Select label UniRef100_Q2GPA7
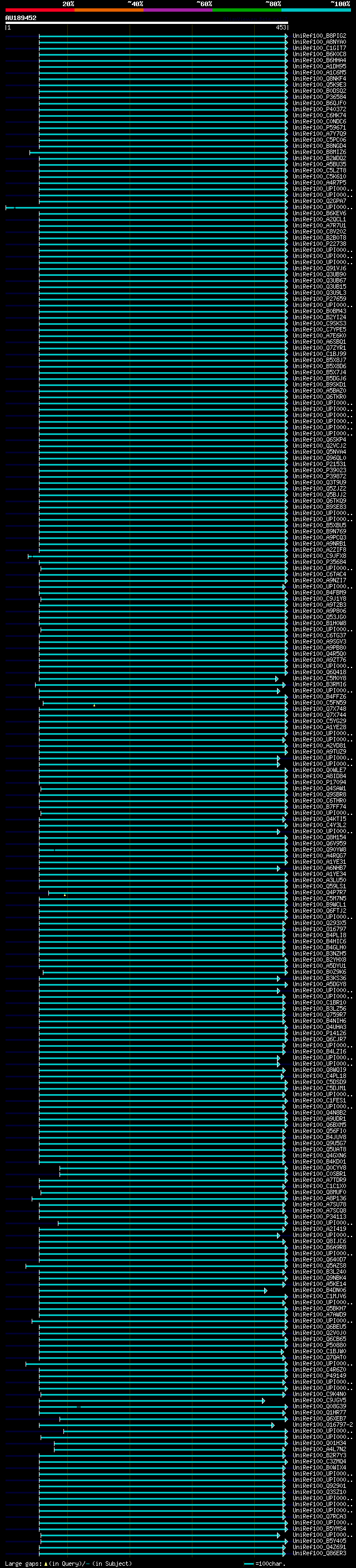Image resolution: width=356 pixels, height=1568 pixels. point(319,201)
